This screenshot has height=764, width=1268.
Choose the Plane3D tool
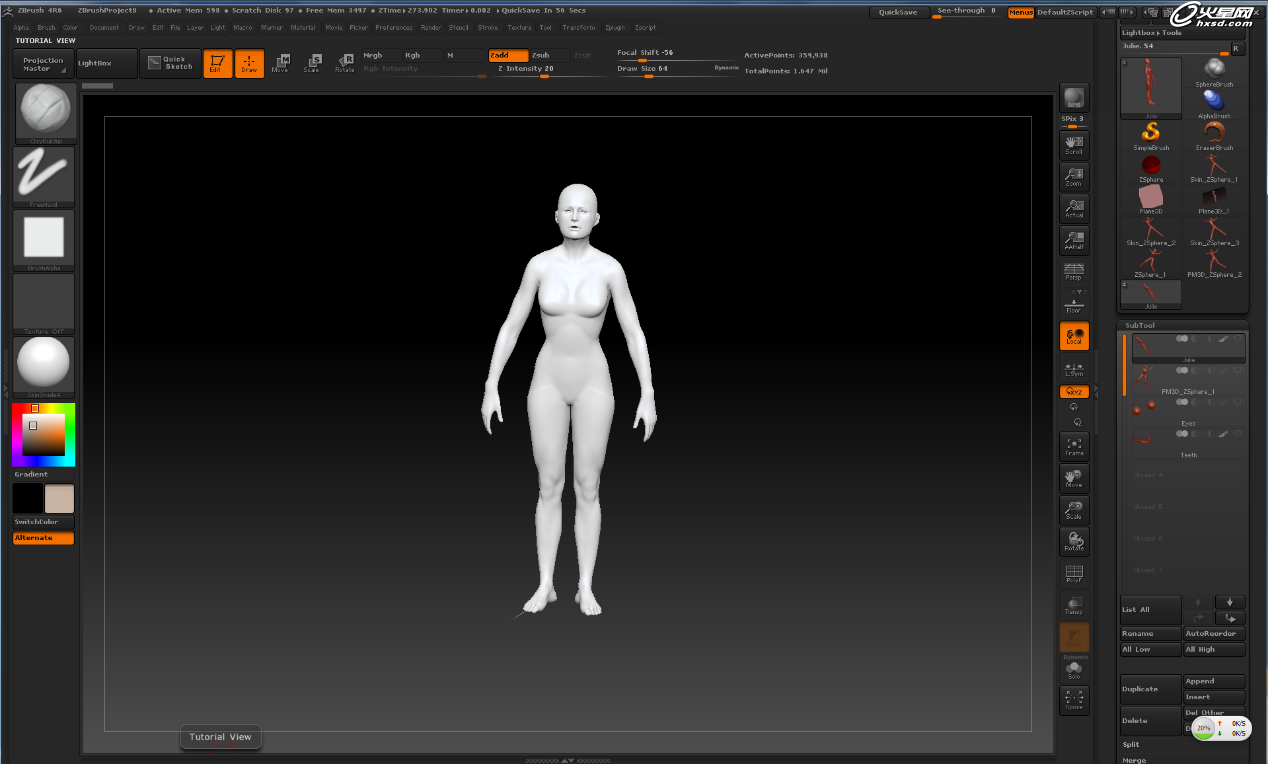[x=1151, y=200]
